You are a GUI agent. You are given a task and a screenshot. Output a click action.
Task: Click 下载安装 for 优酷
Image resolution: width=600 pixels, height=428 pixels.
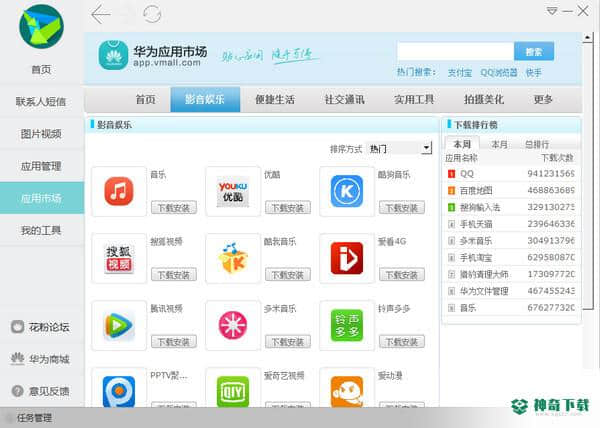pyautogui.click(x=288, y=208)
